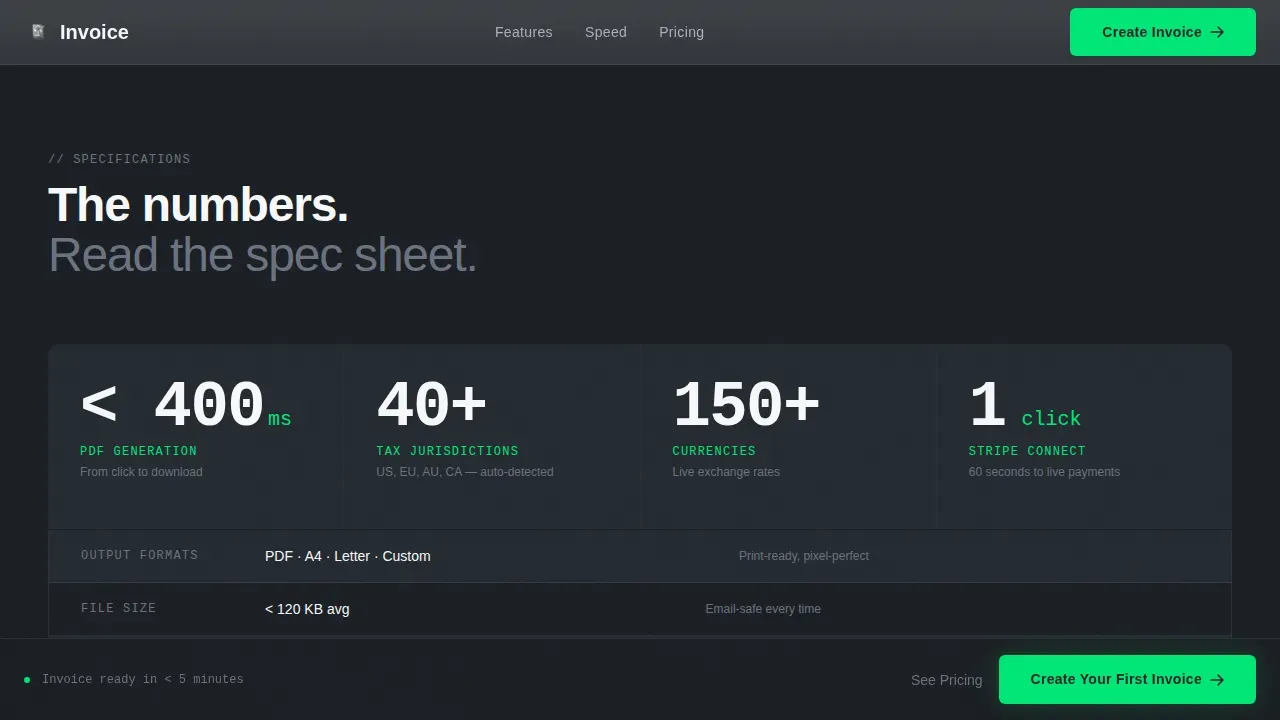
Task: Click the 'Invoice ready in < 5 minutes' text
Action: point(142,679)
